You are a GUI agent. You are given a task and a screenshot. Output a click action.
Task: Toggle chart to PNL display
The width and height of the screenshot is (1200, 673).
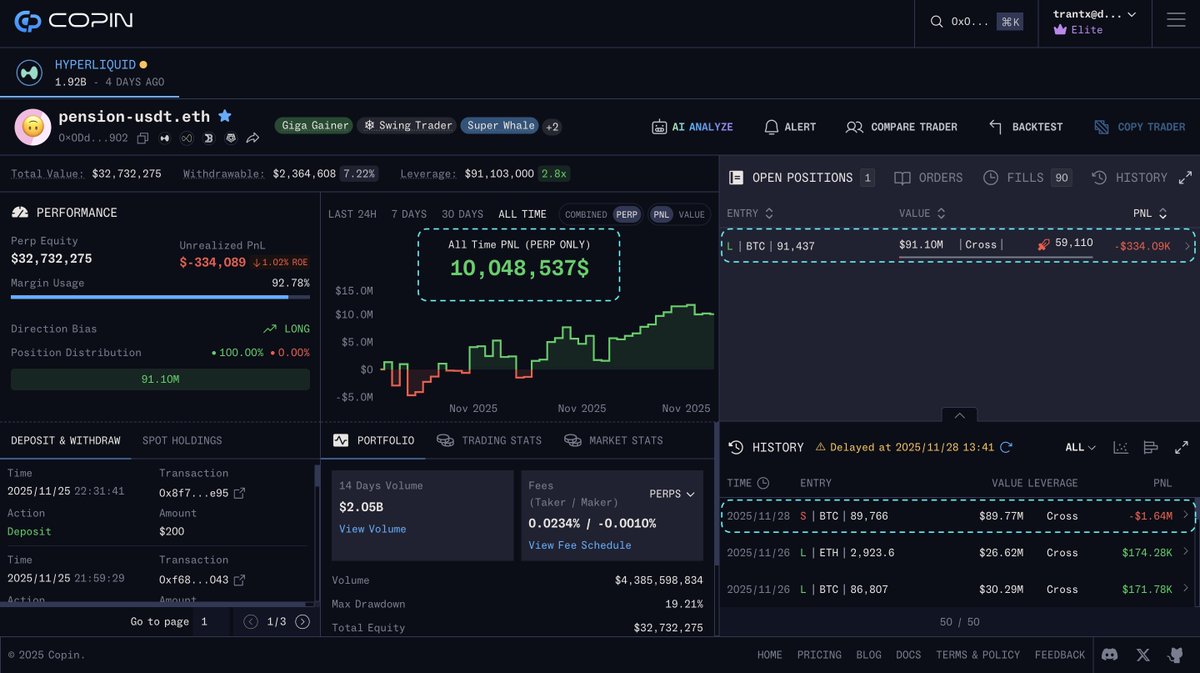point(661,214)
